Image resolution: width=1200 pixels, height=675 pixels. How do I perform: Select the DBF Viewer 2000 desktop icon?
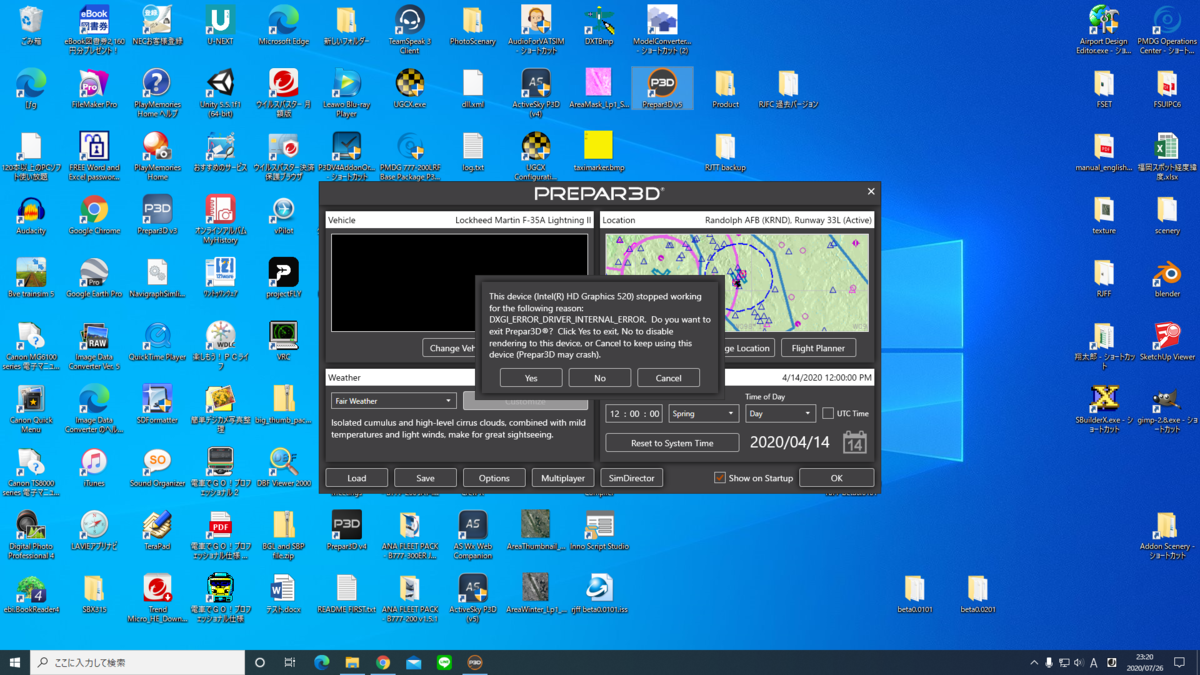click(283, 467)
